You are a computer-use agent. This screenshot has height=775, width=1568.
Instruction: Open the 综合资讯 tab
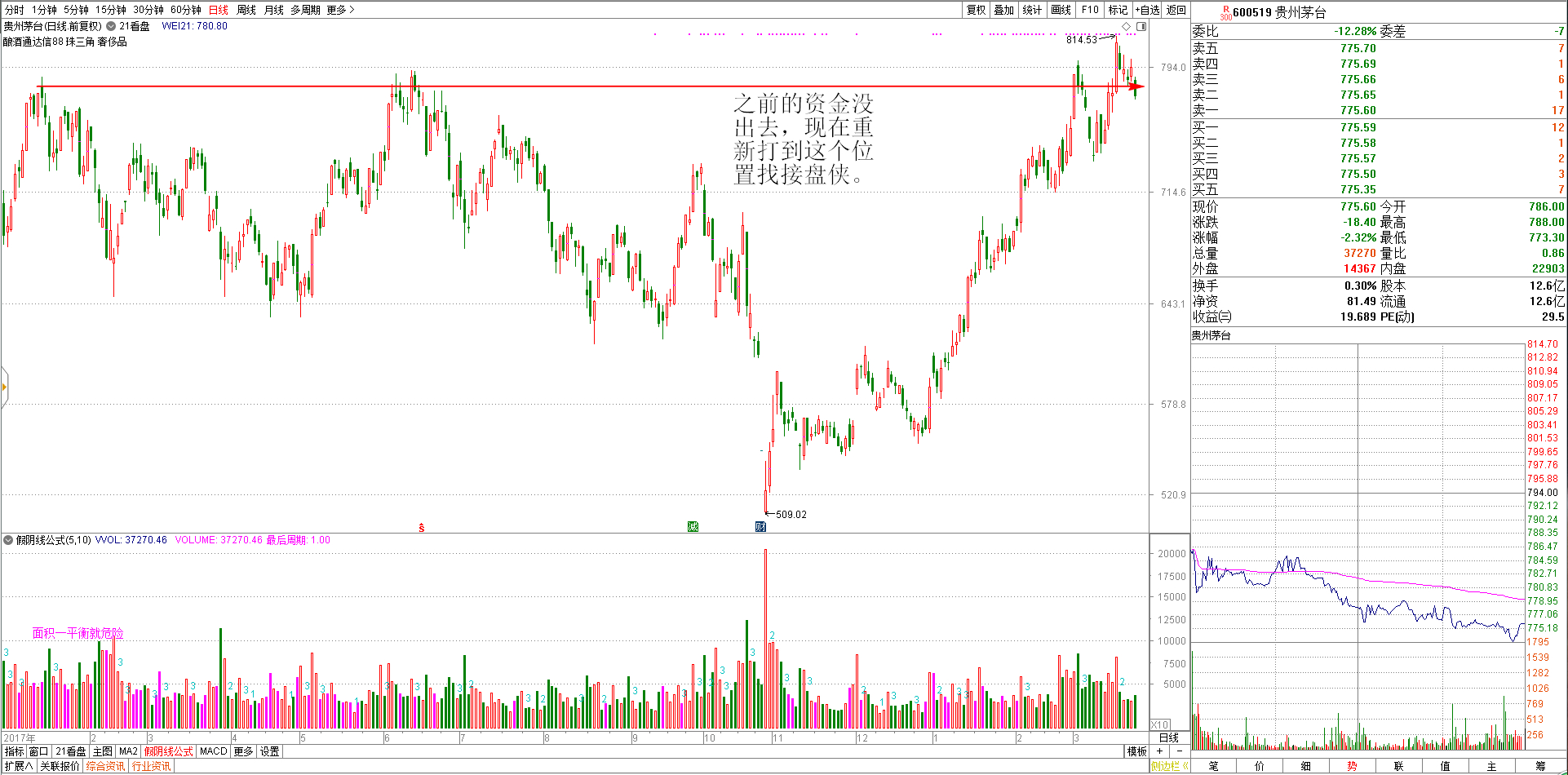pos(106,766)
